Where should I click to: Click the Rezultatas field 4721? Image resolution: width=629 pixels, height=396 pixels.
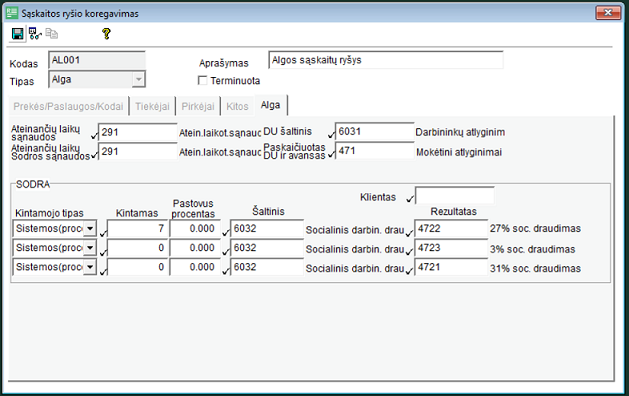451,267
